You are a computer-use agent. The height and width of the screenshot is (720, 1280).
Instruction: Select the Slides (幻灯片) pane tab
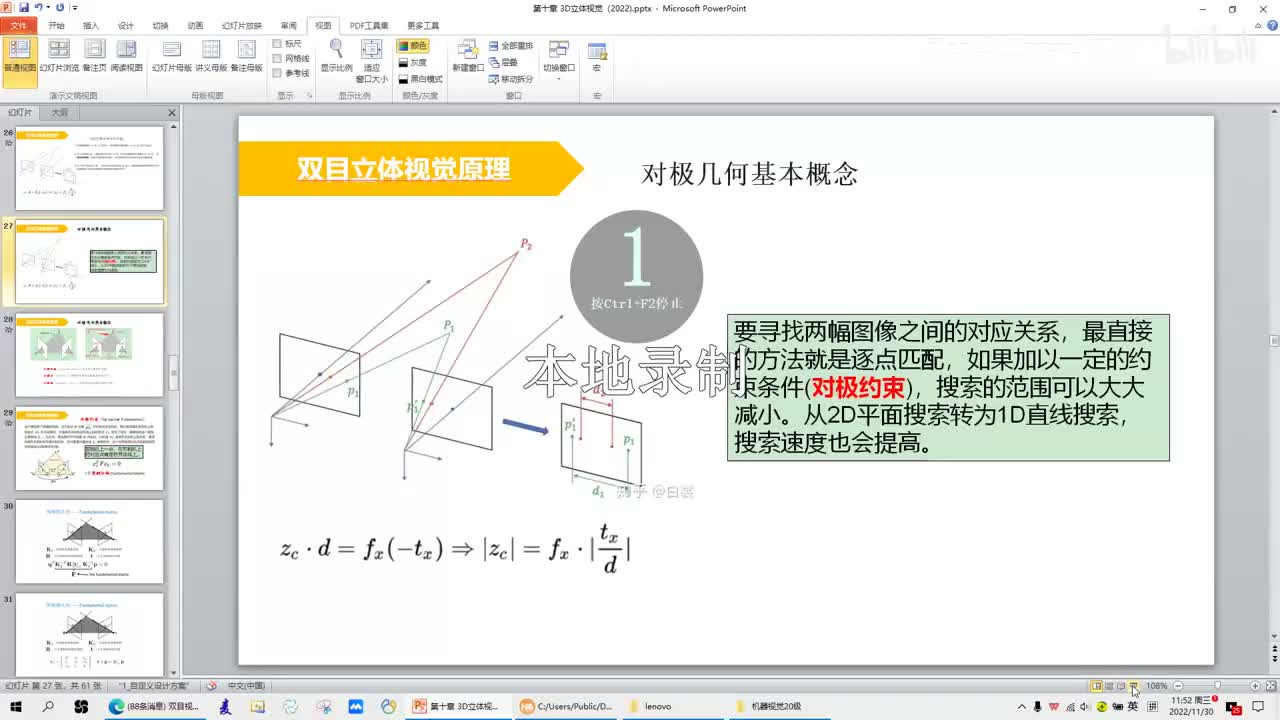tap(20, 113)
